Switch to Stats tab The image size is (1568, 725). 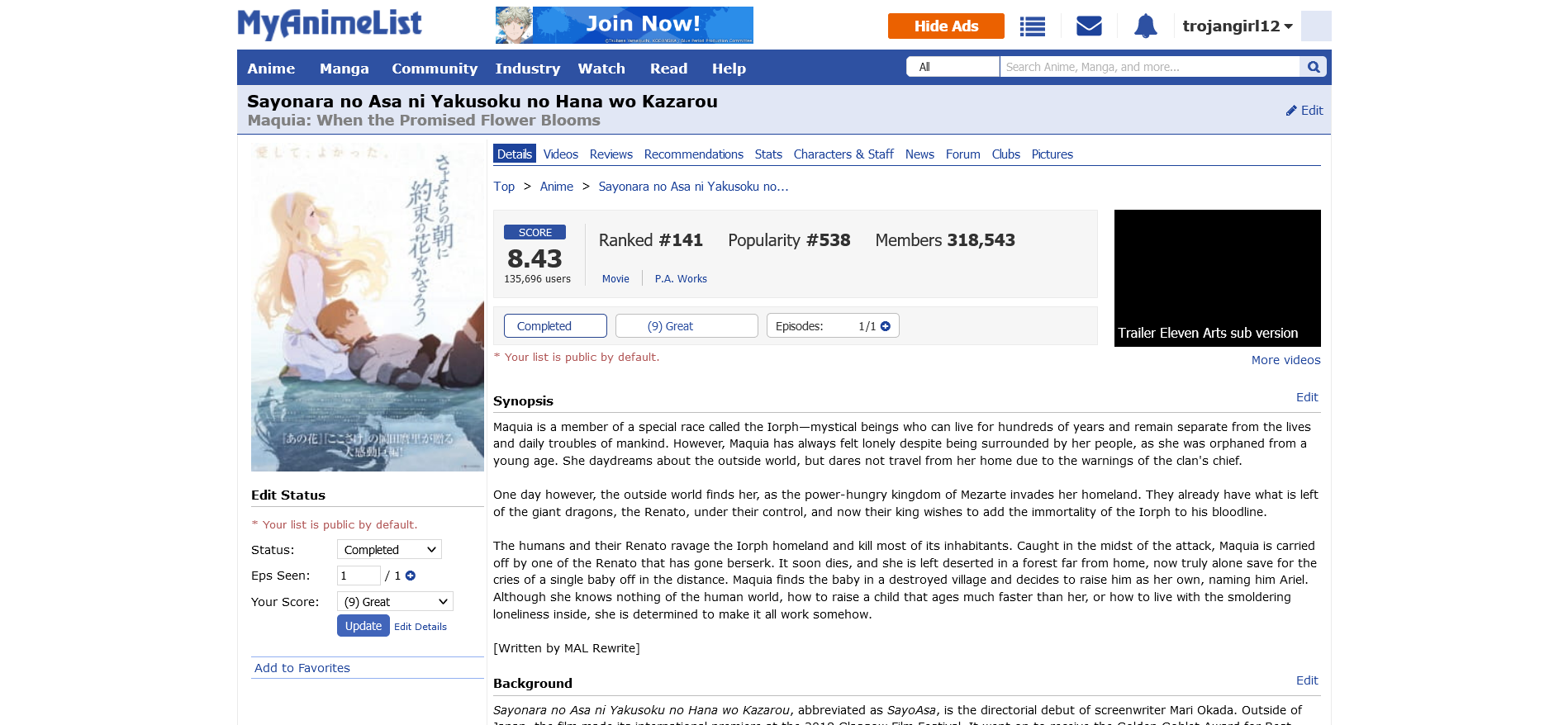[x=768, y=154]
